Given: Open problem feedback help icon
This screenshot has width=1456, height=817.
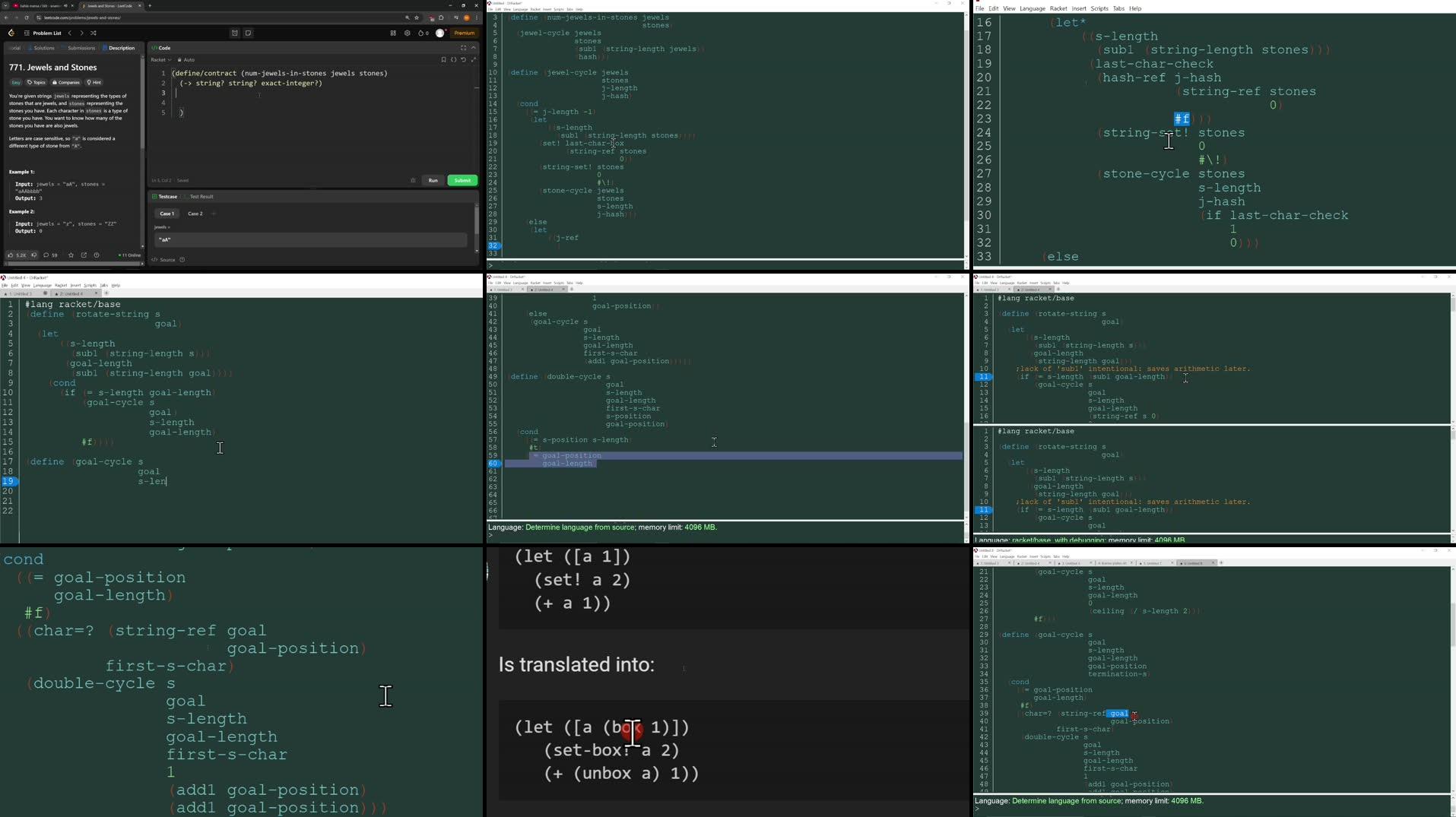Looking at the screenshot, I should click(x=97, y=255).
